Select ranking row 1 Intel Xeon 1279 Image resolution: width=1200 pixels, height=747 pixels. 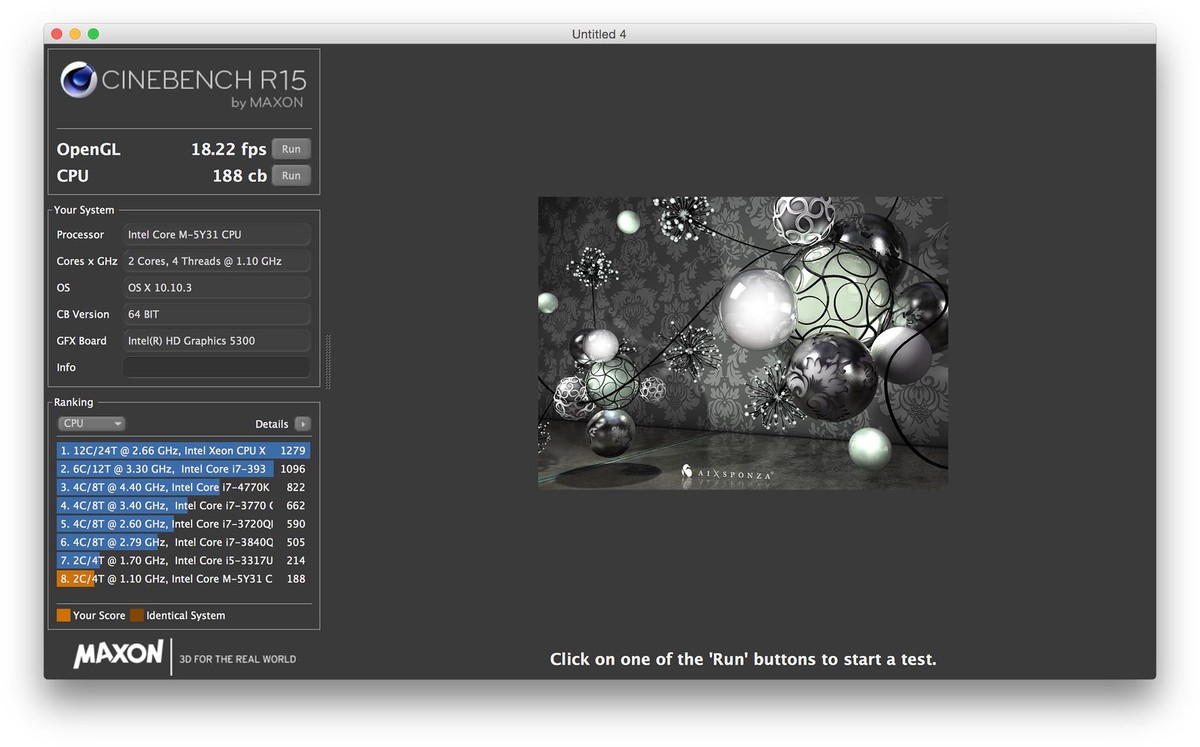tap(183, 451)
